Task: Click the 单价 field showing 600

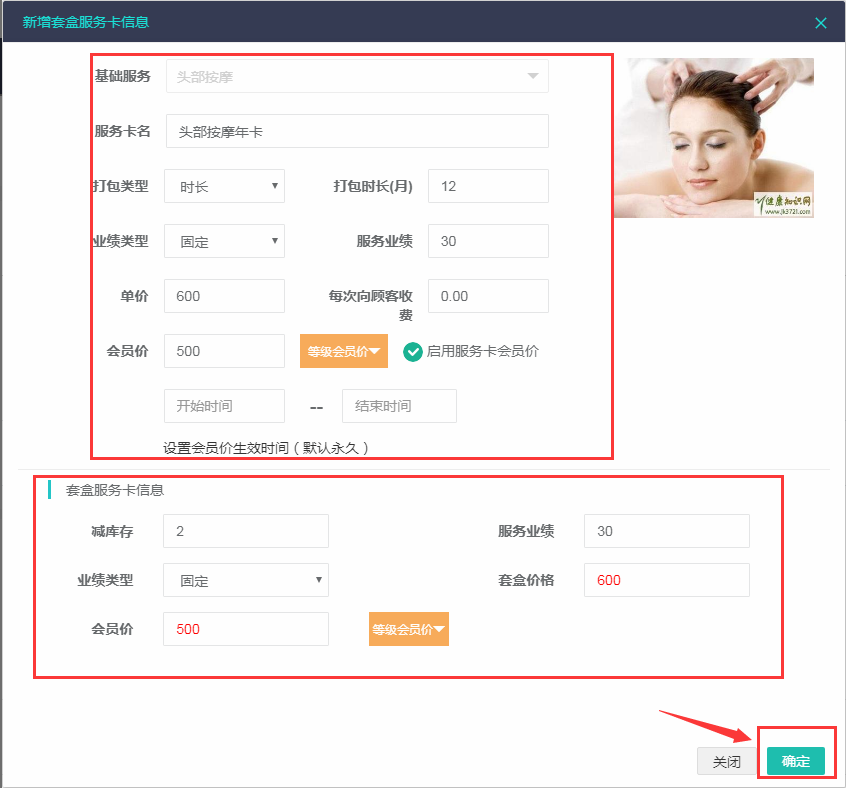Action: tap(224, 296)
